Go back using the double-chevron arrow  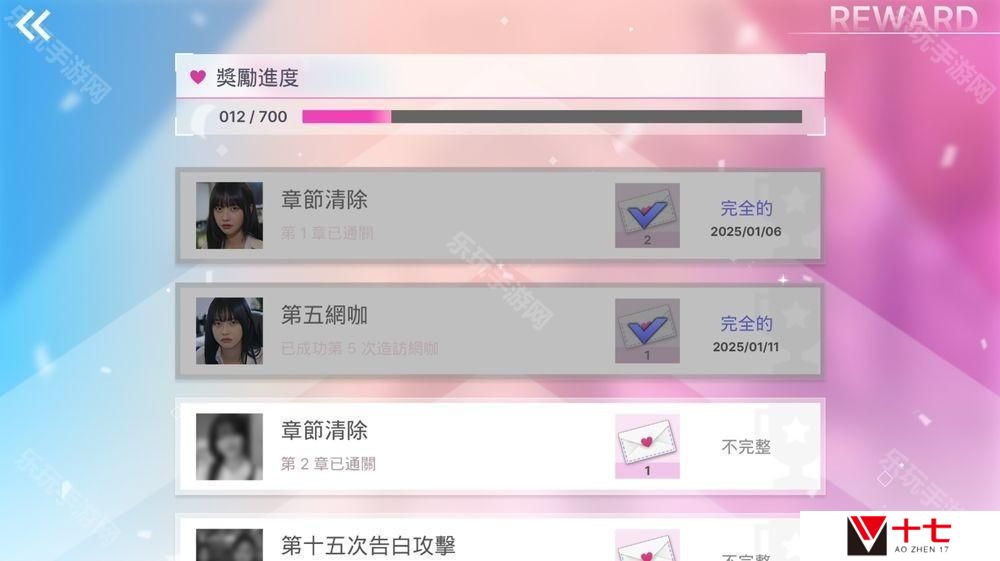33,26
